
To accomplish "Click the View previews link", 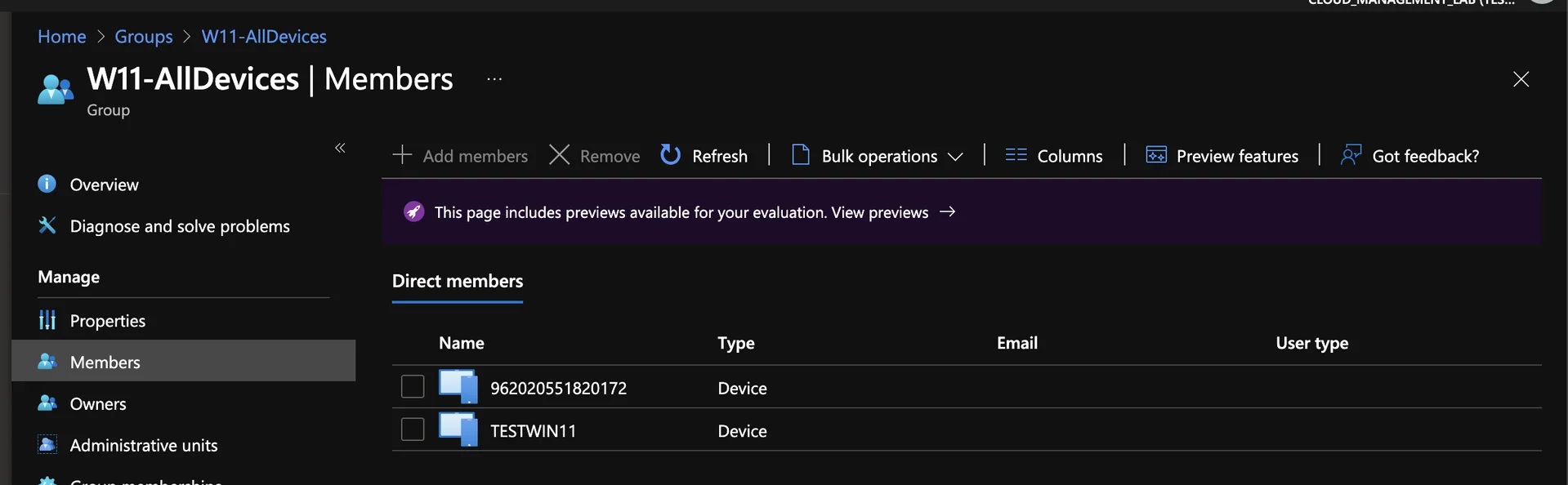I will tap(880, 212).
